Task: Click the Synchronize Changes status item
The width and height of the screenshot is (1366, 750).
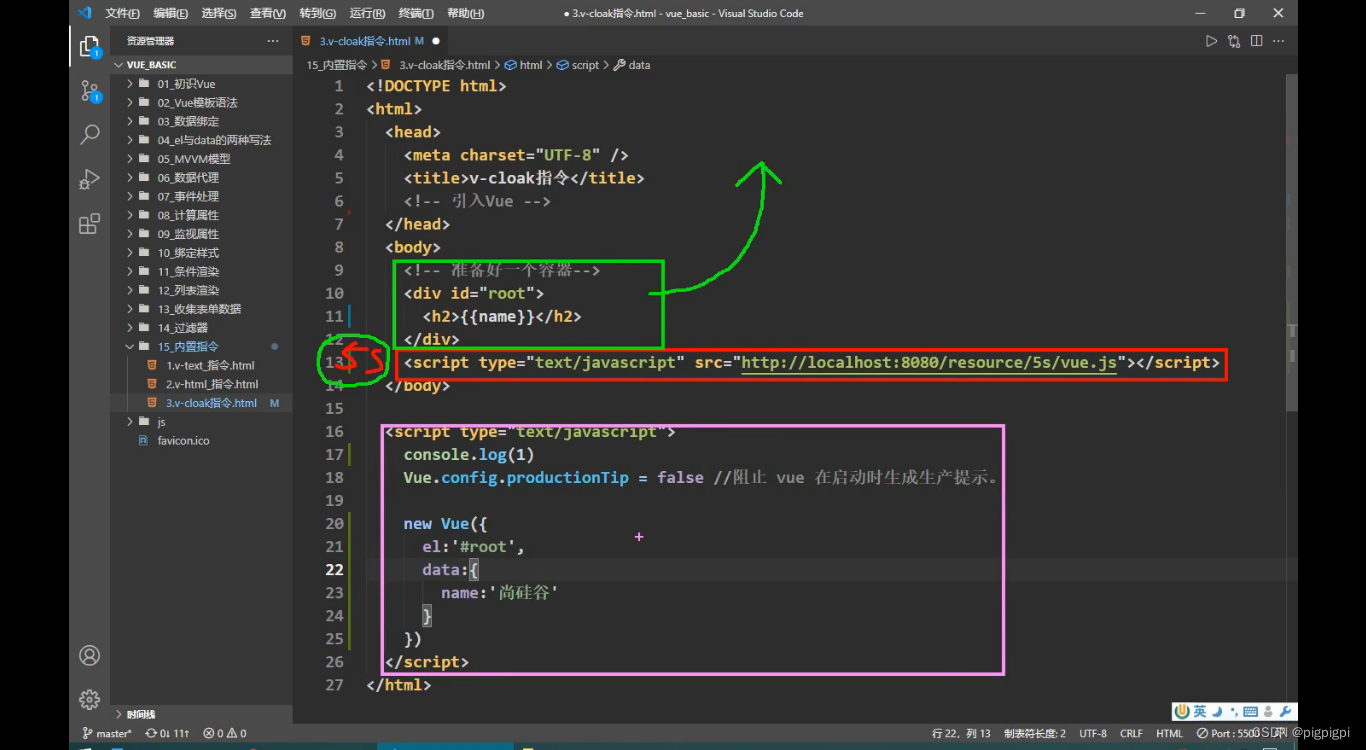Action: click(167, 733)
